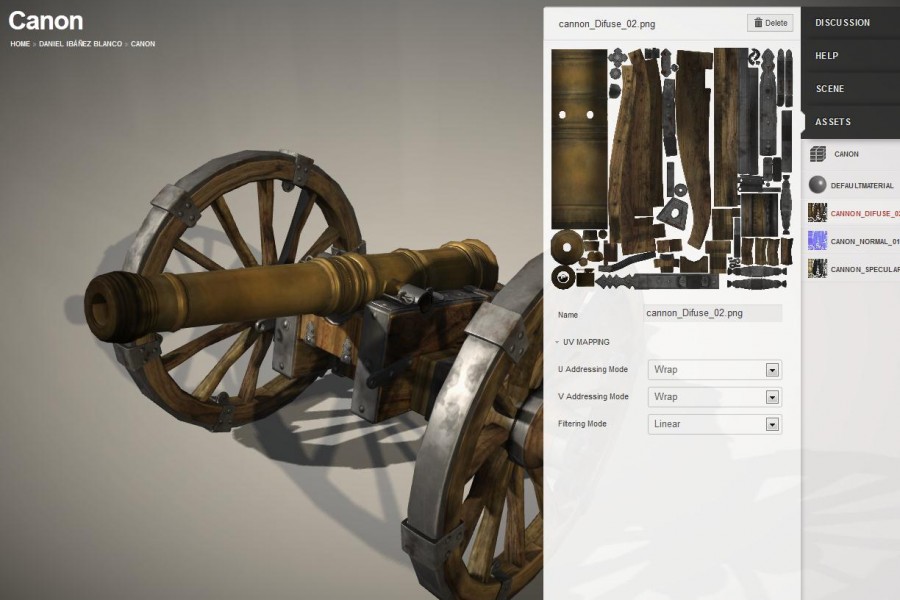Delete the cannon_Difuse_02.png texture

pos(770,23)
